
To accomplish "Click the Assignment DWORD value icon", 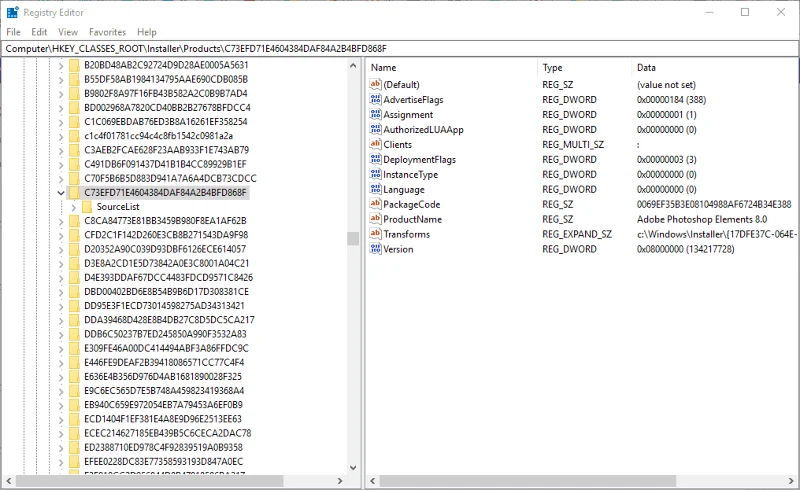I will pyautogui.click(x=376, y=114).
